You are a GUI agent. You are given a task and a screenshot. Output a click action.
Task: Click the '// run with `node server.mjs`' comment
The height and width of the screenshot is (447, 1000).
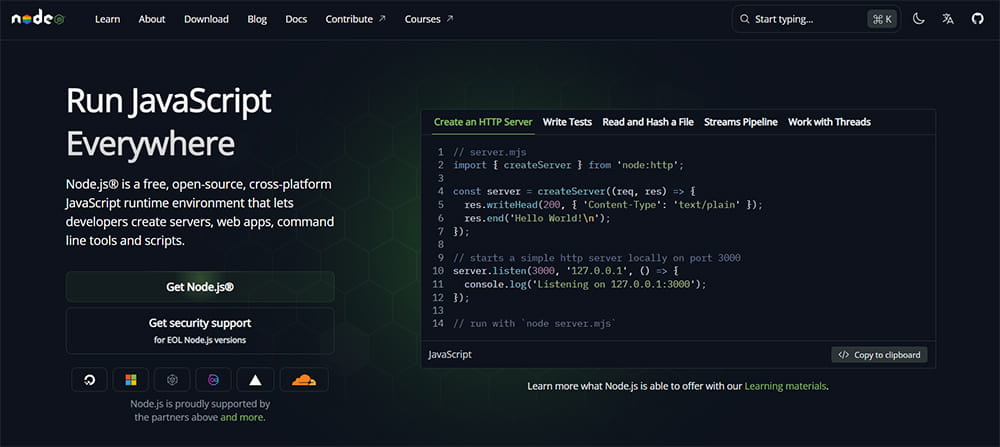[x=534, y=324]
